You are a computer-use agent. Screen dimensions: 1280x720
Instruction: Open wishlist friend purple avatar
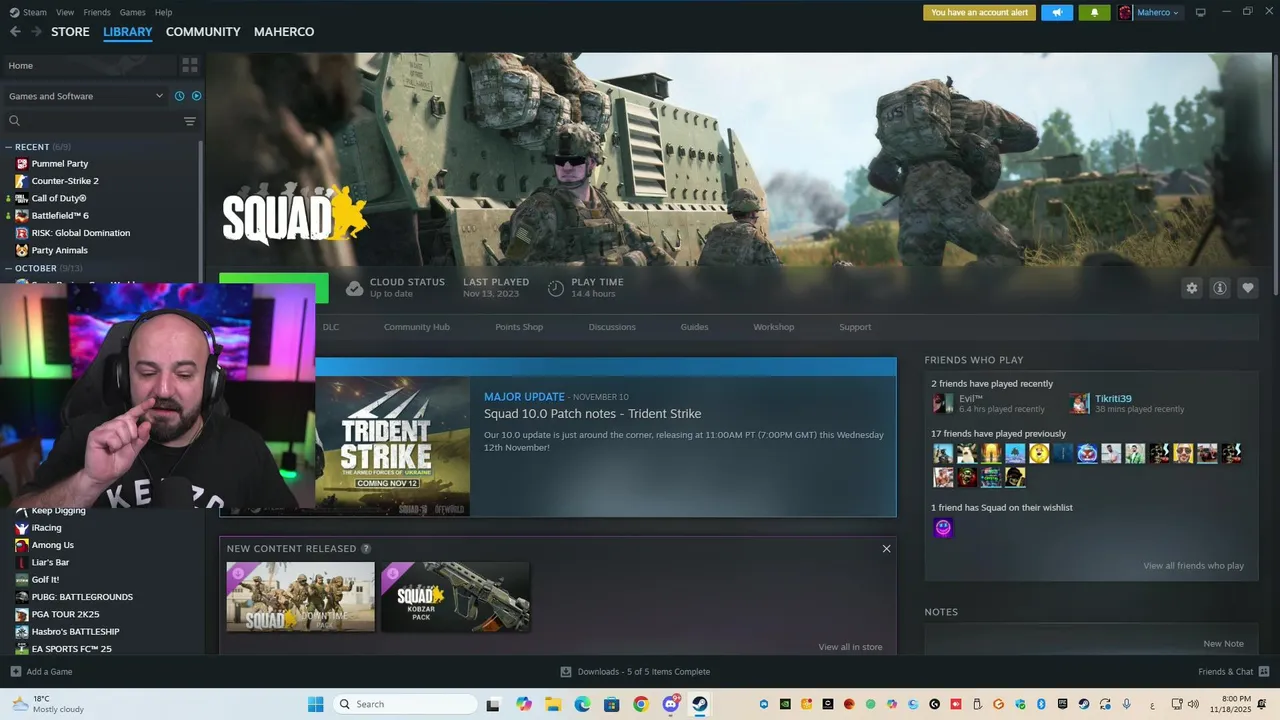[x=943, y=527]
